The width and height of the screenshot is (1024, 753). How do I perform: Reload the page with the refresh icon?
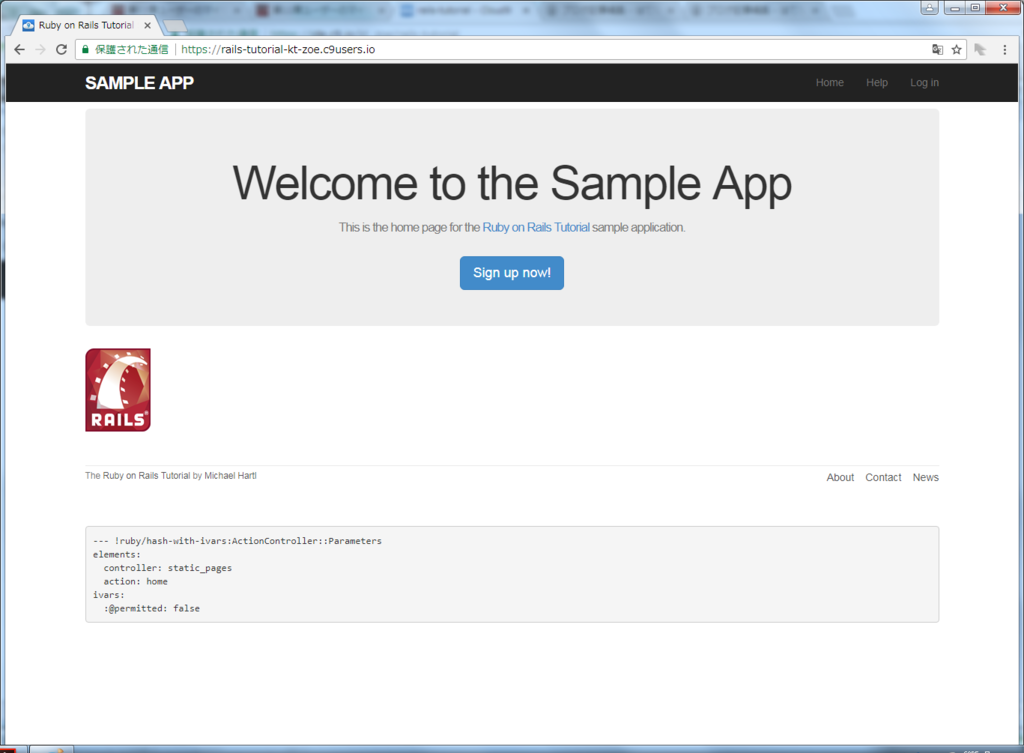point(61,50)
